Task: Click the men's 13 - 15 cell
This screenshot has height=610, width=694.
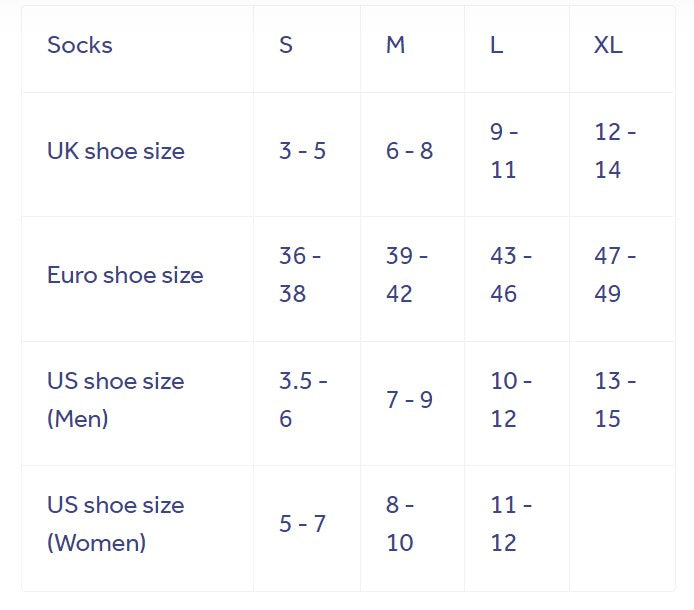Action: tap(615, 400)
